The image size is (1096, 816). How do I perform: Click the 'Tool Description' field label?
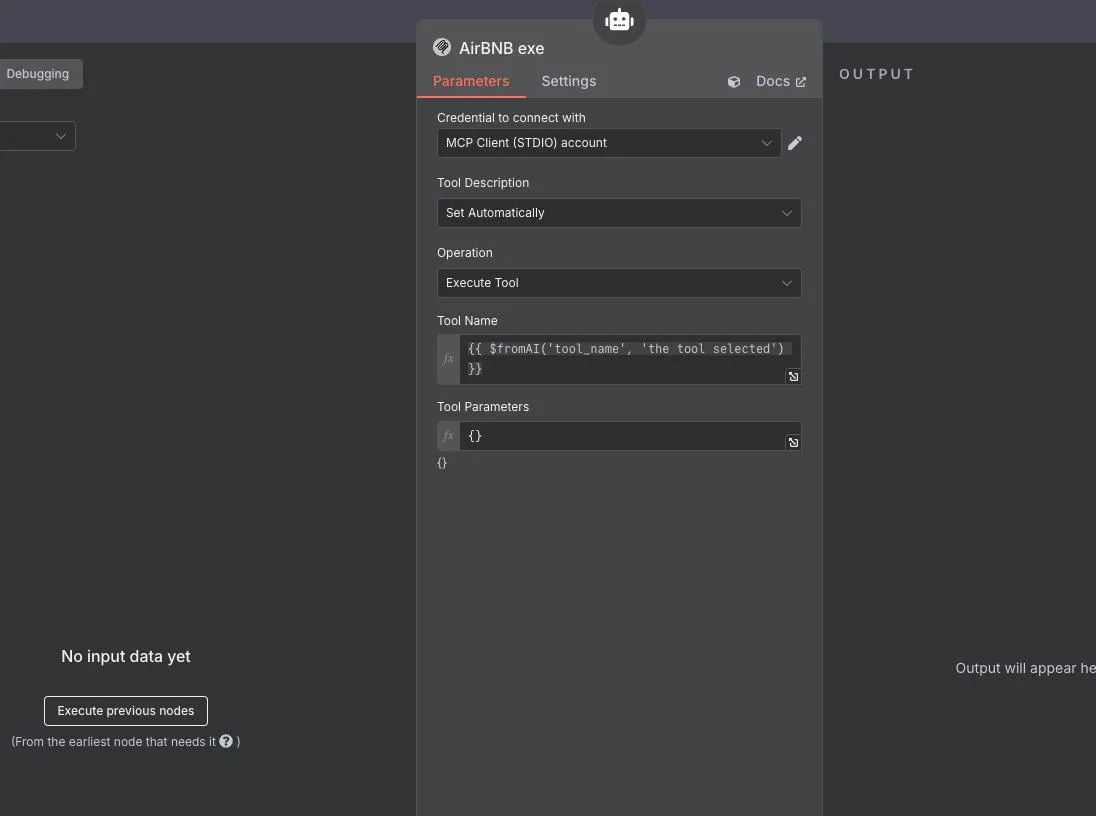(483, 183)
